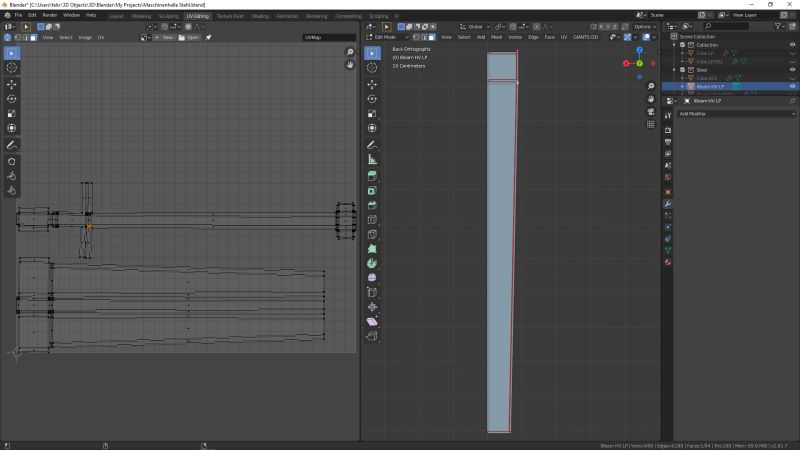Viewport: 800px width, 450px height.
Task: Open the viewport overlays dropdown arrow
Action: (x=654, y=37)
